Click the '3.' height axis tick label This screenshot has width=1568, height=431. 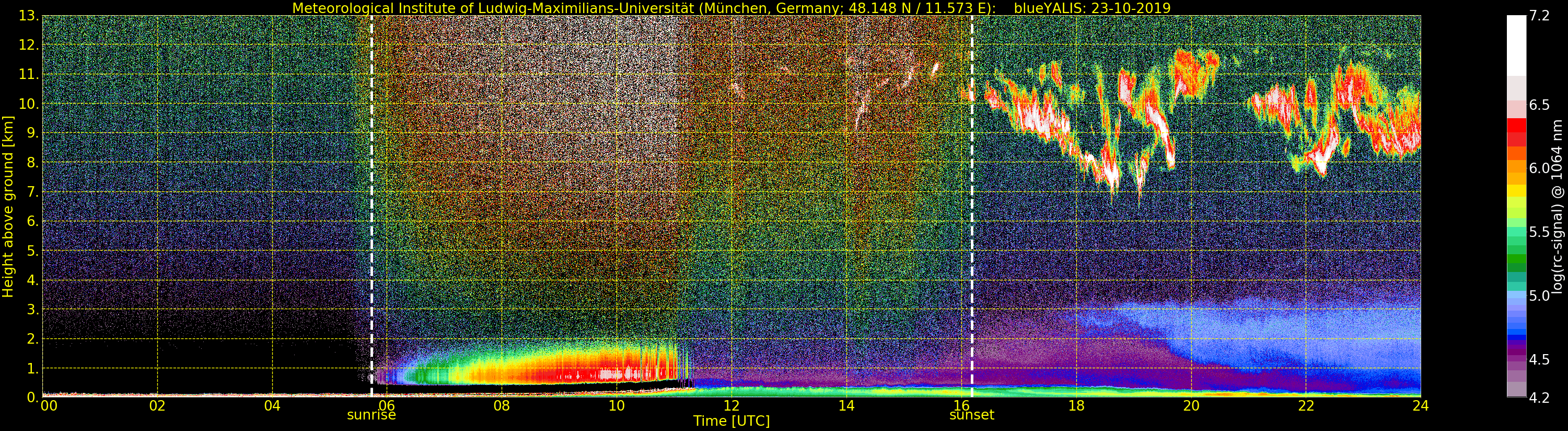coord(33,309)
